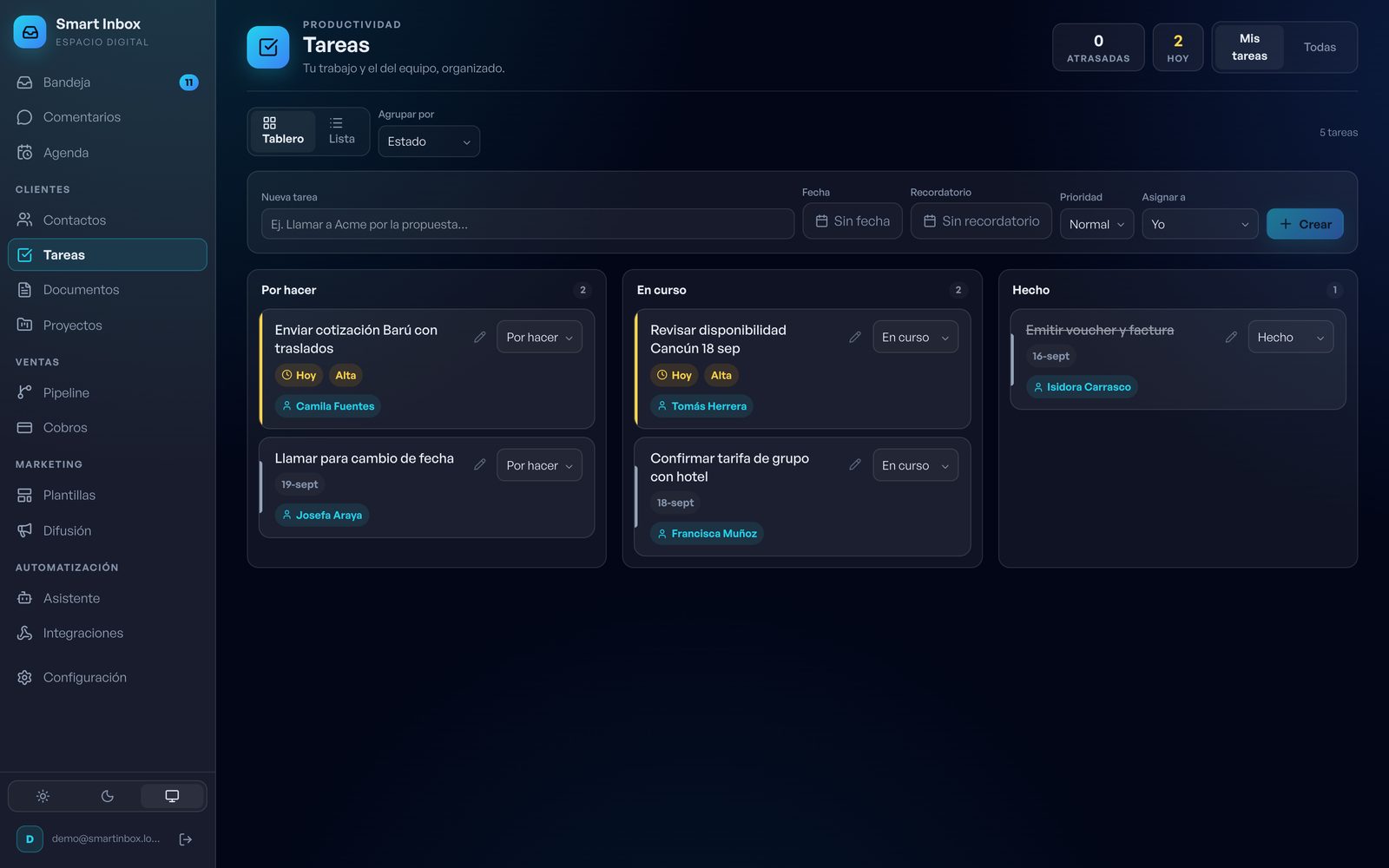This screenshot has width=1389, height=868.
Task: Click the user avatar 'D' icon
Action: pyautogui.click(x=30, y=839)
